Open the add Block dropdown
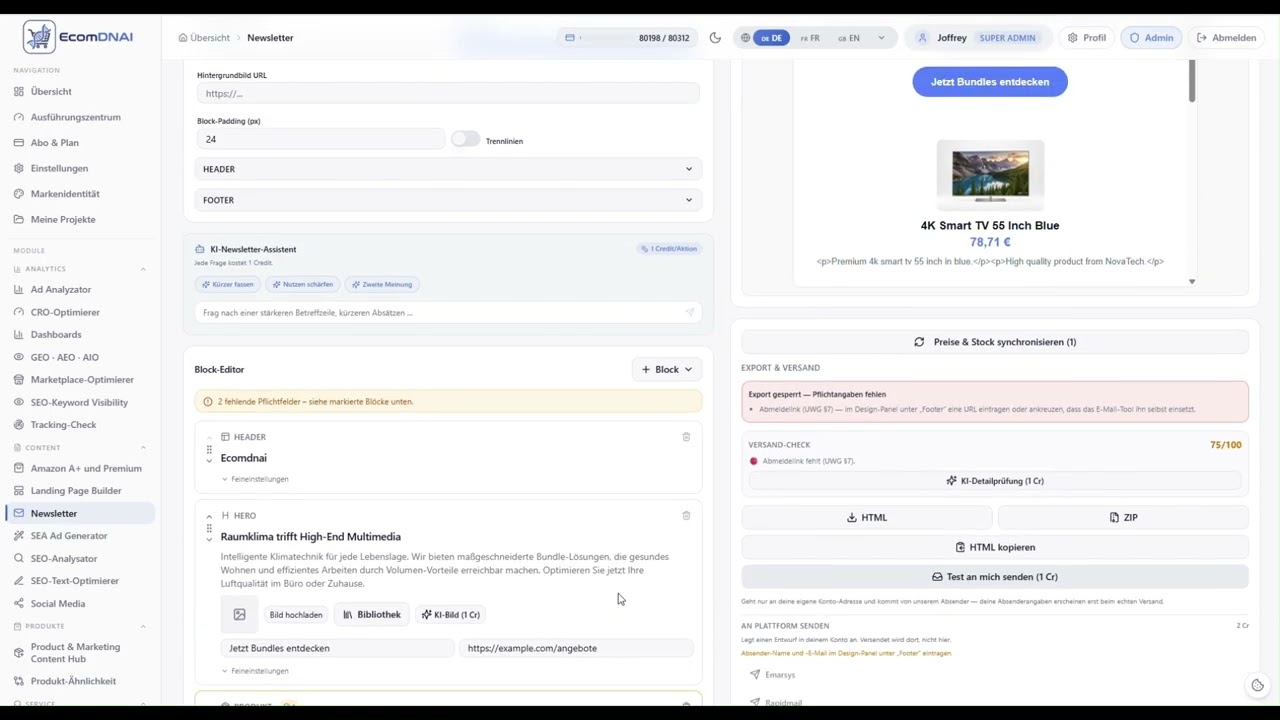Image resolution: width=1280 pixels, height=720 pixels. tap(667, 369)
